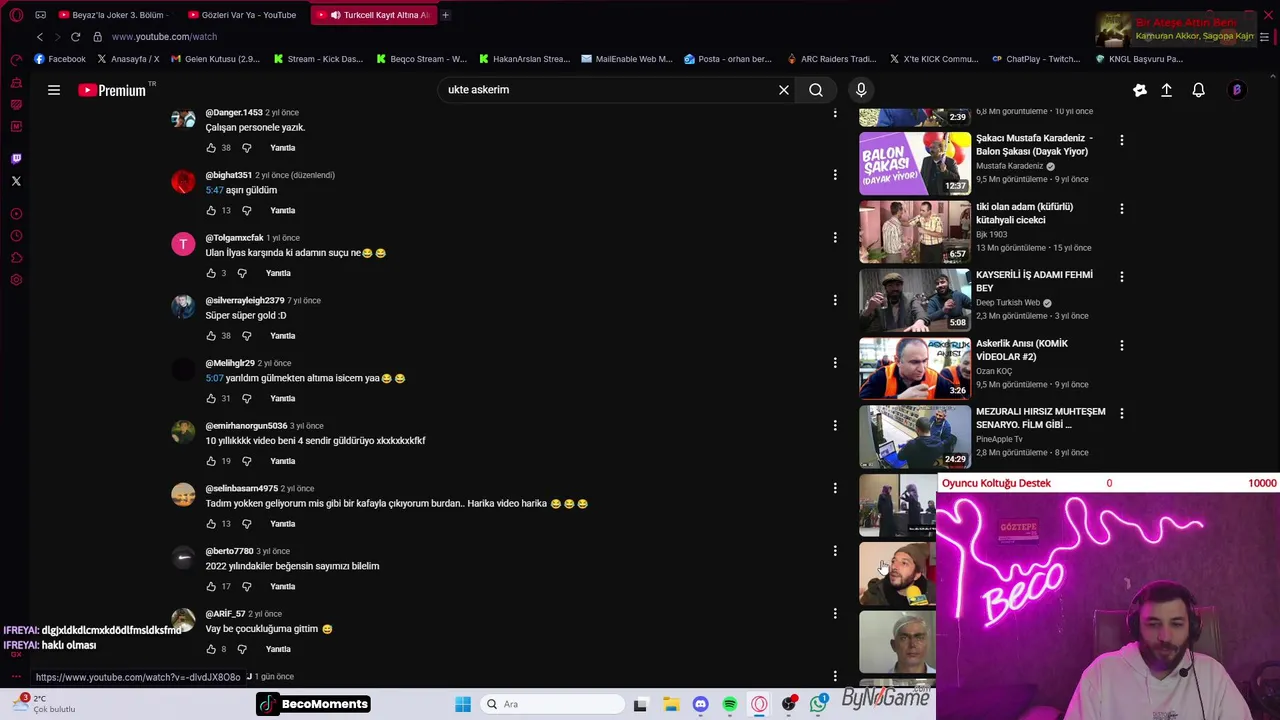Screen dimensions: 1280x720
Task: Open File Explorer from the taskbar
Action: [x=671, y=704]
